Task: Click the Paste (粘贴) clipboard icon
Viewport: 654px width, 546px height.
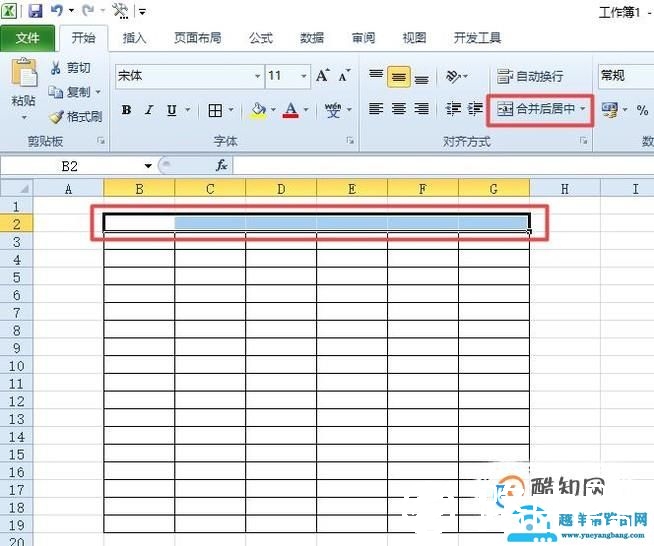Action: 24,73
